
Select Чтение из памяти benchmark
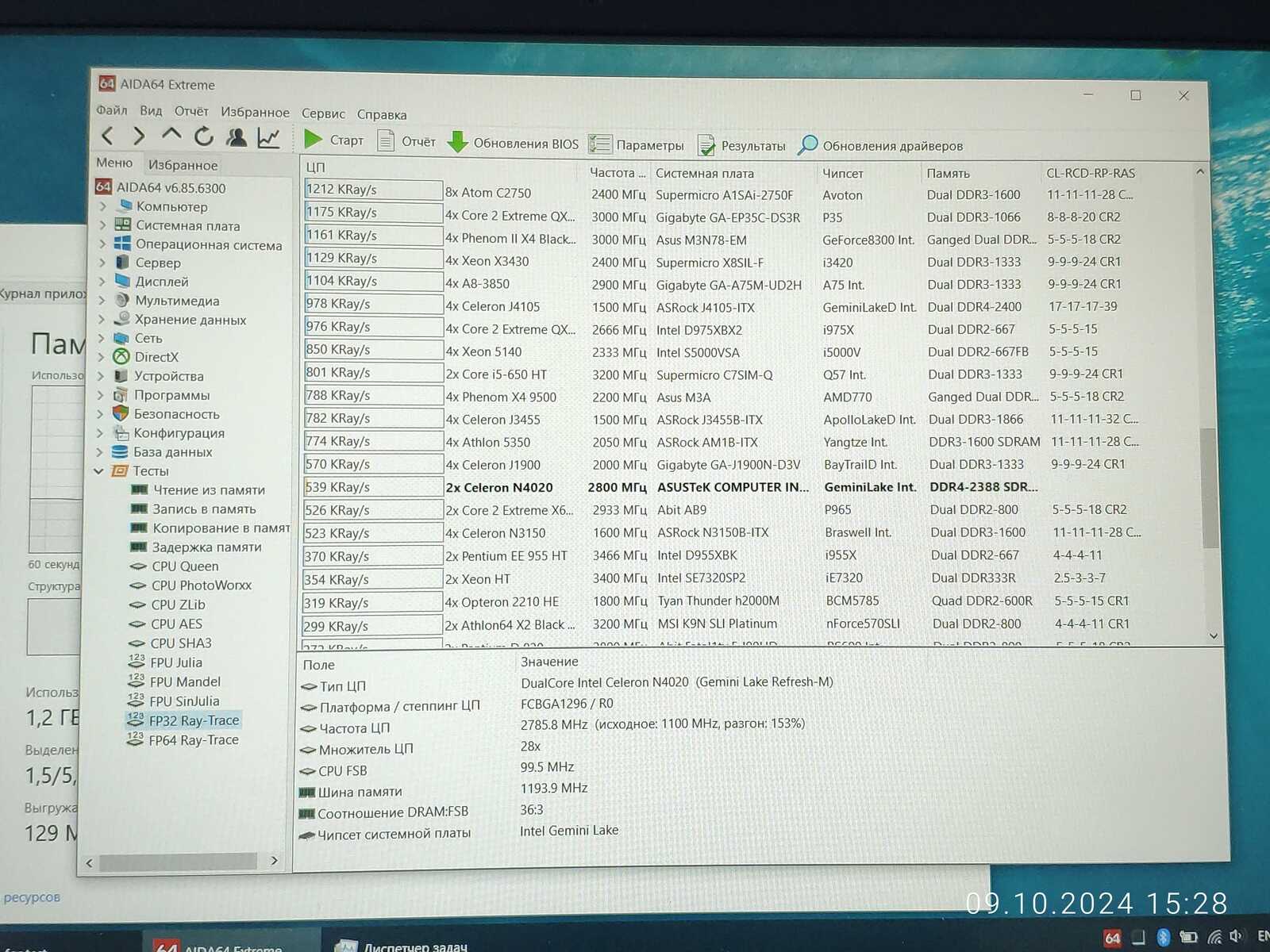[198, 490]
